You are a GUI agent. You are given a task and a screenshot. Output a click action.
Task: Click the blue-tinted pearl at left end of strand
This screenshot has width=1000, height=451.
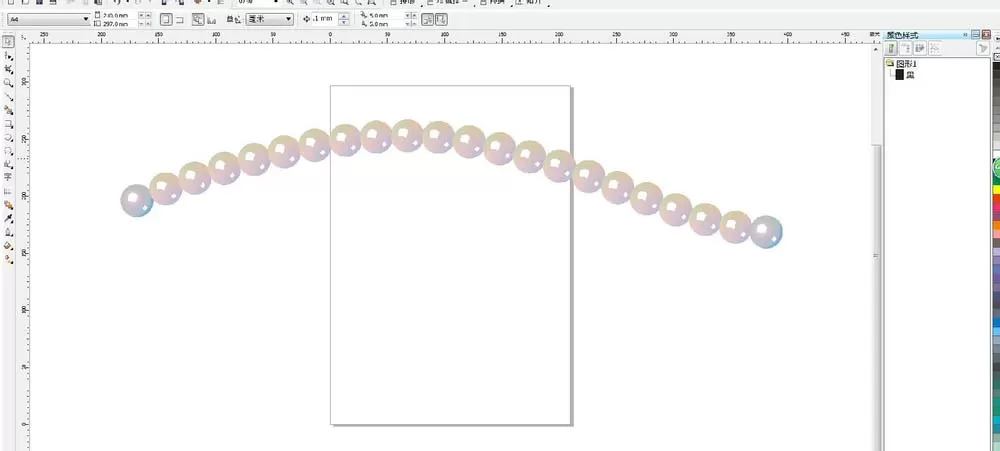pyautogui.click(x=136, y=200)
